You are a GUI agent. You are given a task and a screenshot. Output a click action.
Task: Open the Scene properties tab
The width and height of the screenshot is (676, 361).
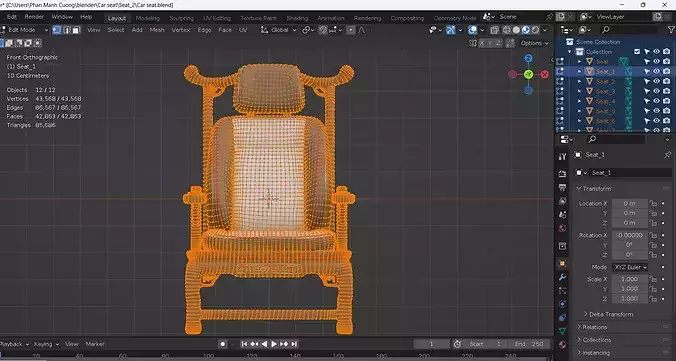point(562,214)
